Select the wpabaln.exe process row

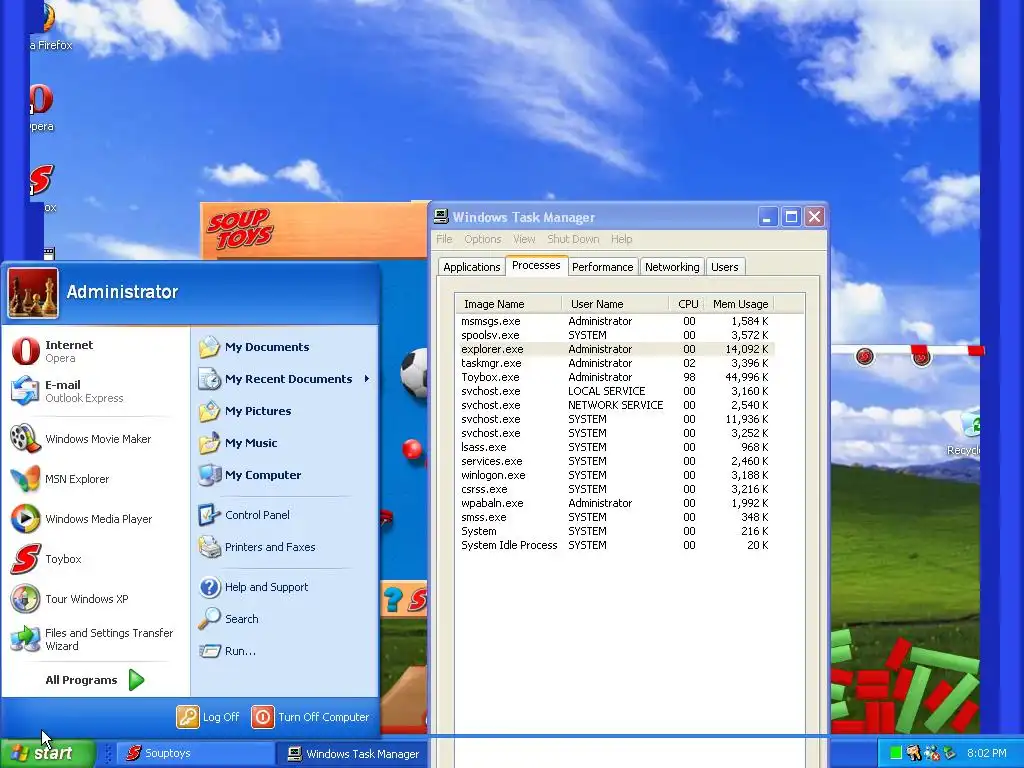click(x=615, y=503)
